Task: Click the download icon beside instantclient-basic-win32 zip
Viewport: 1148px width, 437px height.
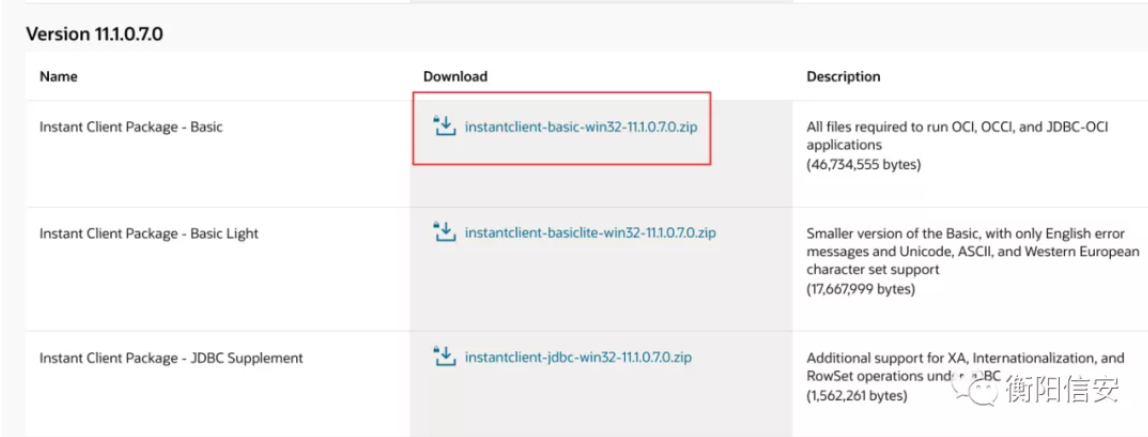Action: pos(444,126)
